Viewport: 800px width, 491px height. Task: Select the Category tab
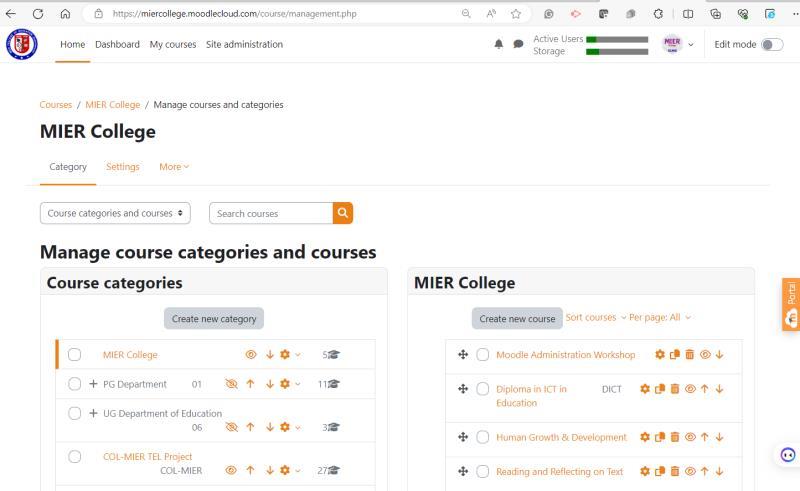click(68, 166)
